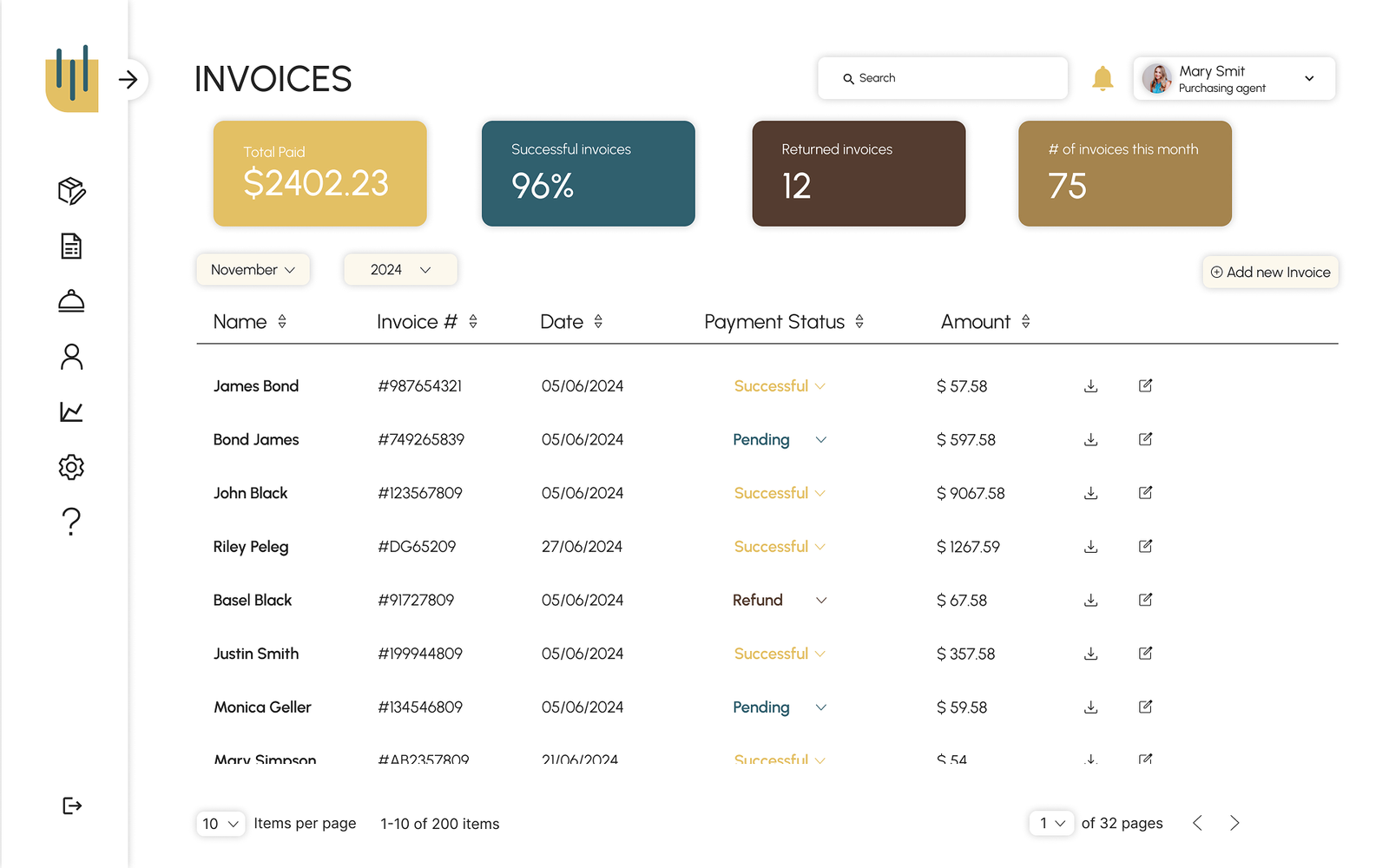Expand Mary Smit account menu
This screenshot has height=868, width=1389.
point(1309,79)
